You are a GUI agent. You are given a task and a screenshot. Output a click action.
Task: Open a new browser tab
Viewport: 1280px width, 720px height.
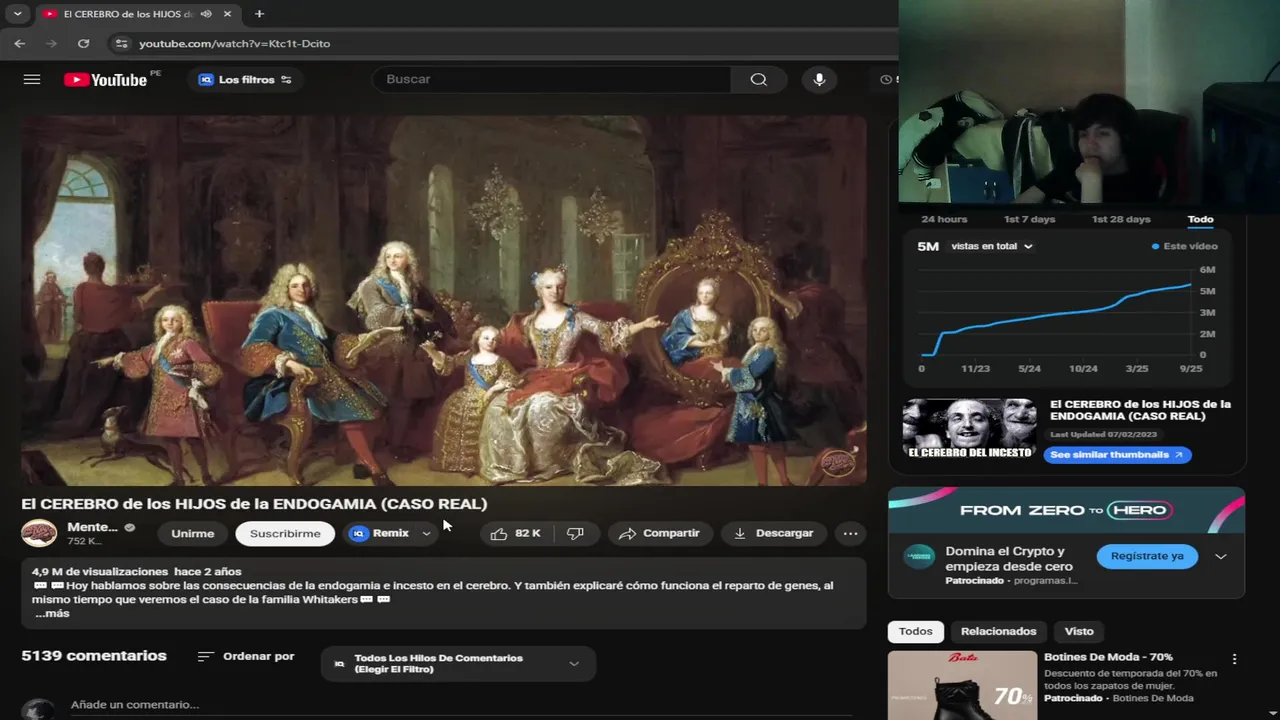pyautogui.click(x=259, y=14)
